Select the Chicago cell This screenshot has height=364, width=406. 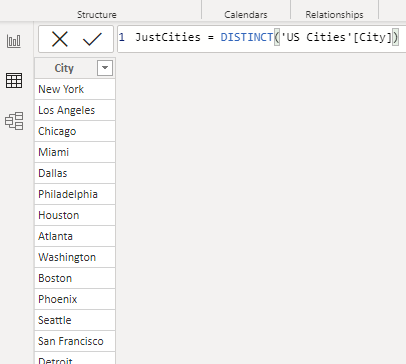coord(75,131)
